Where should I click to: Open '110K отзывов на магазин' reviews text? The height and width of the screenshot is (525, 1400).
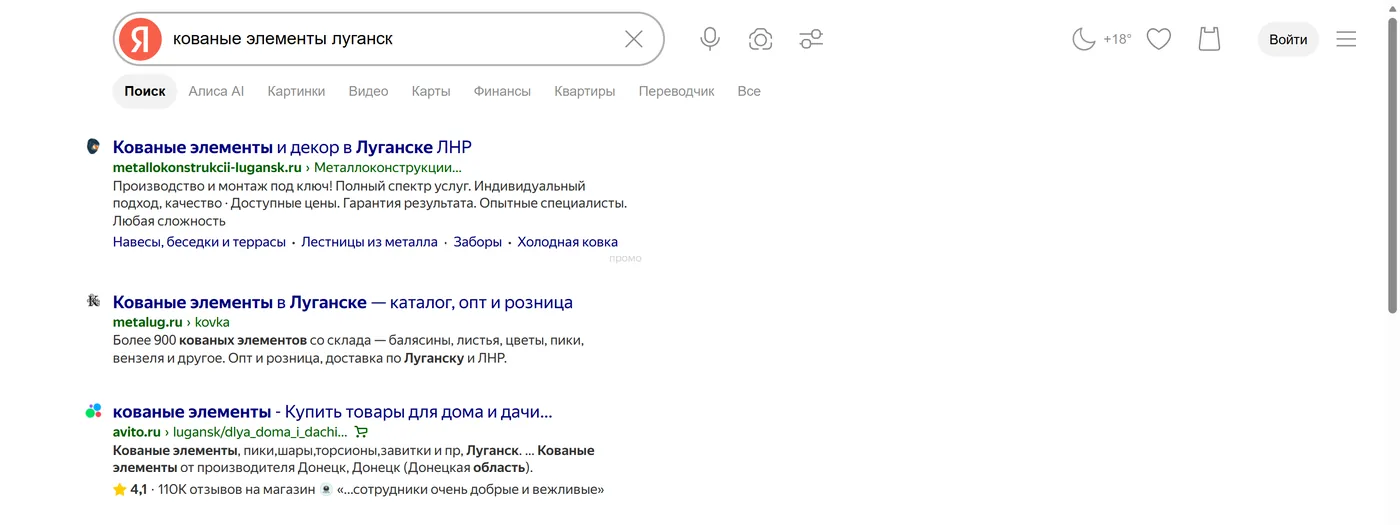click(236, 490)
